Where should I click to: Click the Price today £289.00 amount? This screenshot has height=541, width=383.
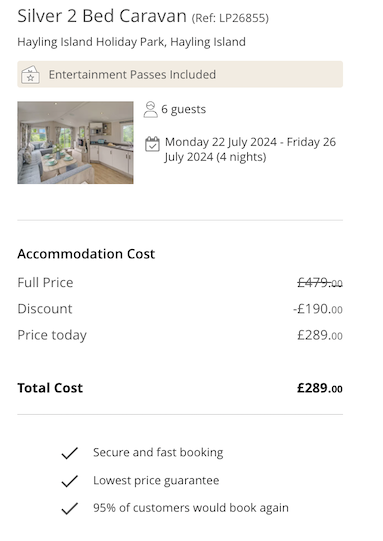click(320, 335)
